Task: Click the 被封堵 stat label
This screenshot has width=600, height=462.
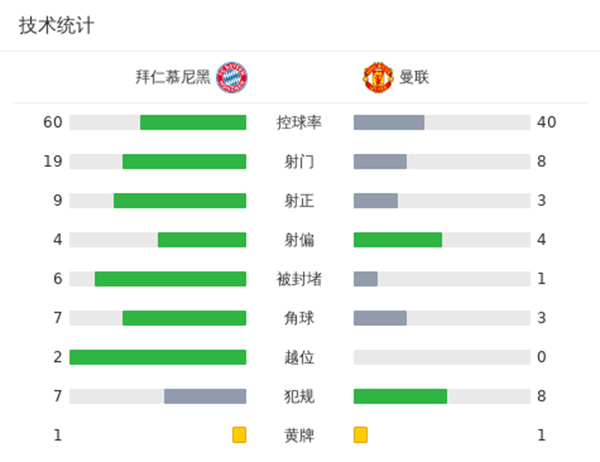Action: point(299,279)
